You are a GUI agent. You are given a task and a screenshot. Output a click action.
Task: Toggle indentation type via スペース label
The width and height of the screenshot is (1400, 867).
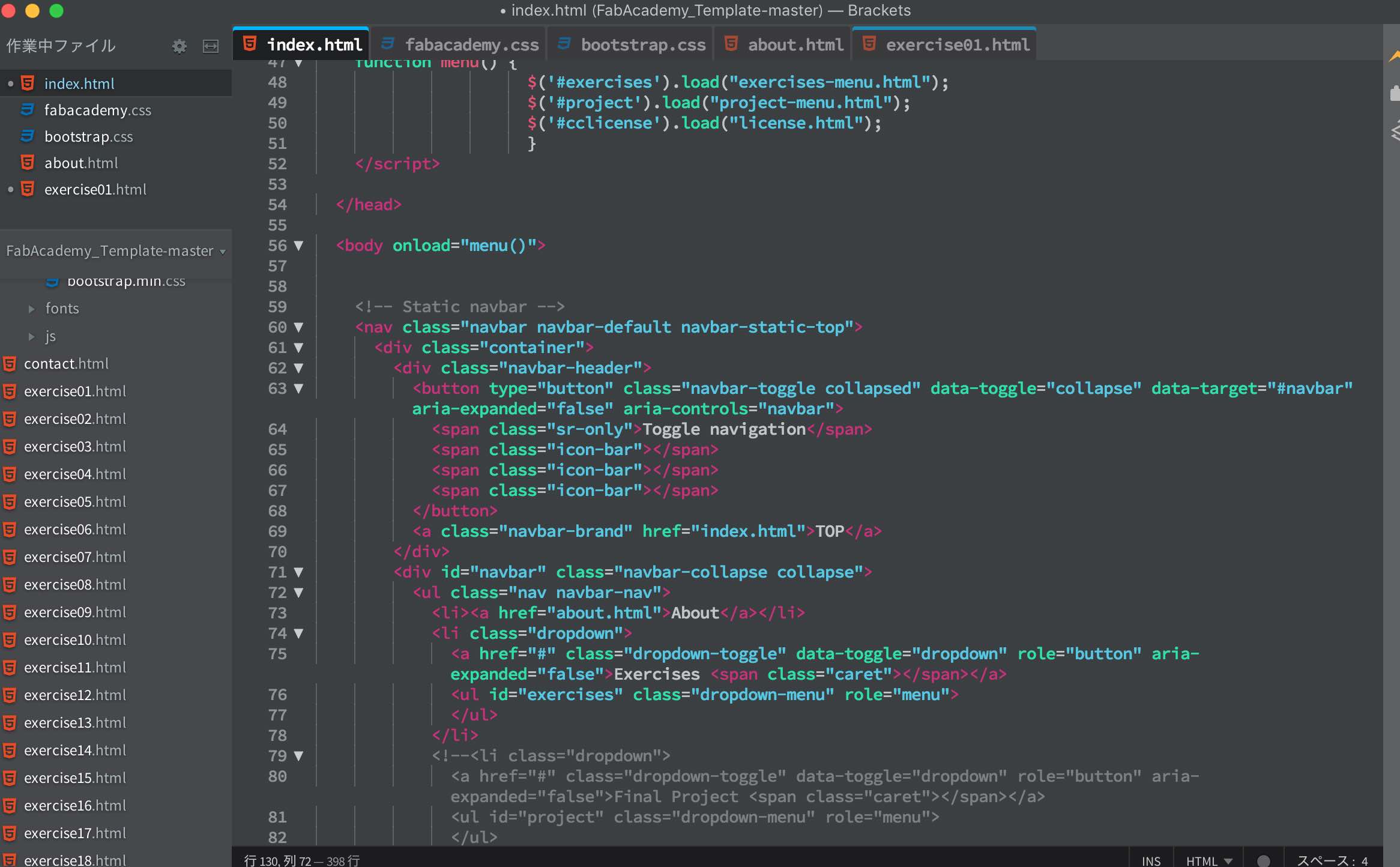pyautogui.click(x=1325, y=860)
